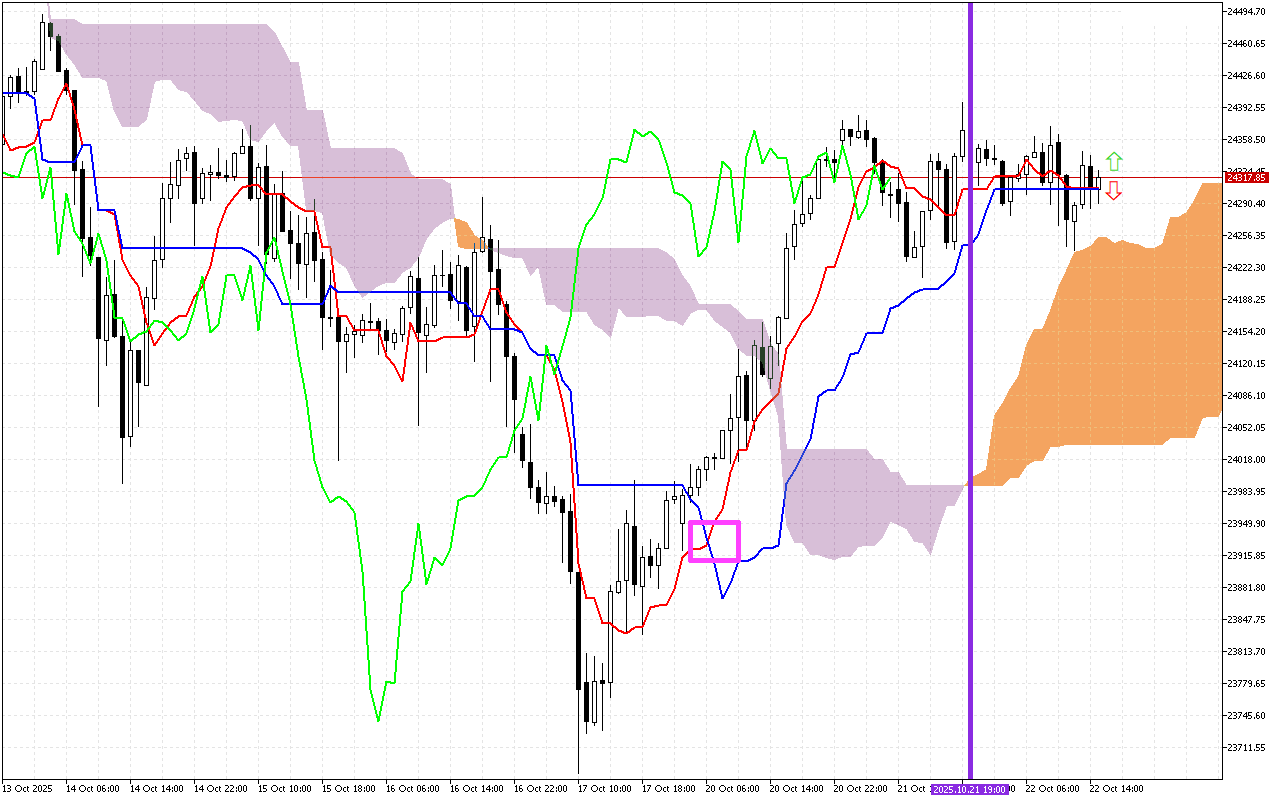Click the 16 Oct 22:00 time axis label
The width and height of the screenshot is (1280, 800).
tap(539, 789)
